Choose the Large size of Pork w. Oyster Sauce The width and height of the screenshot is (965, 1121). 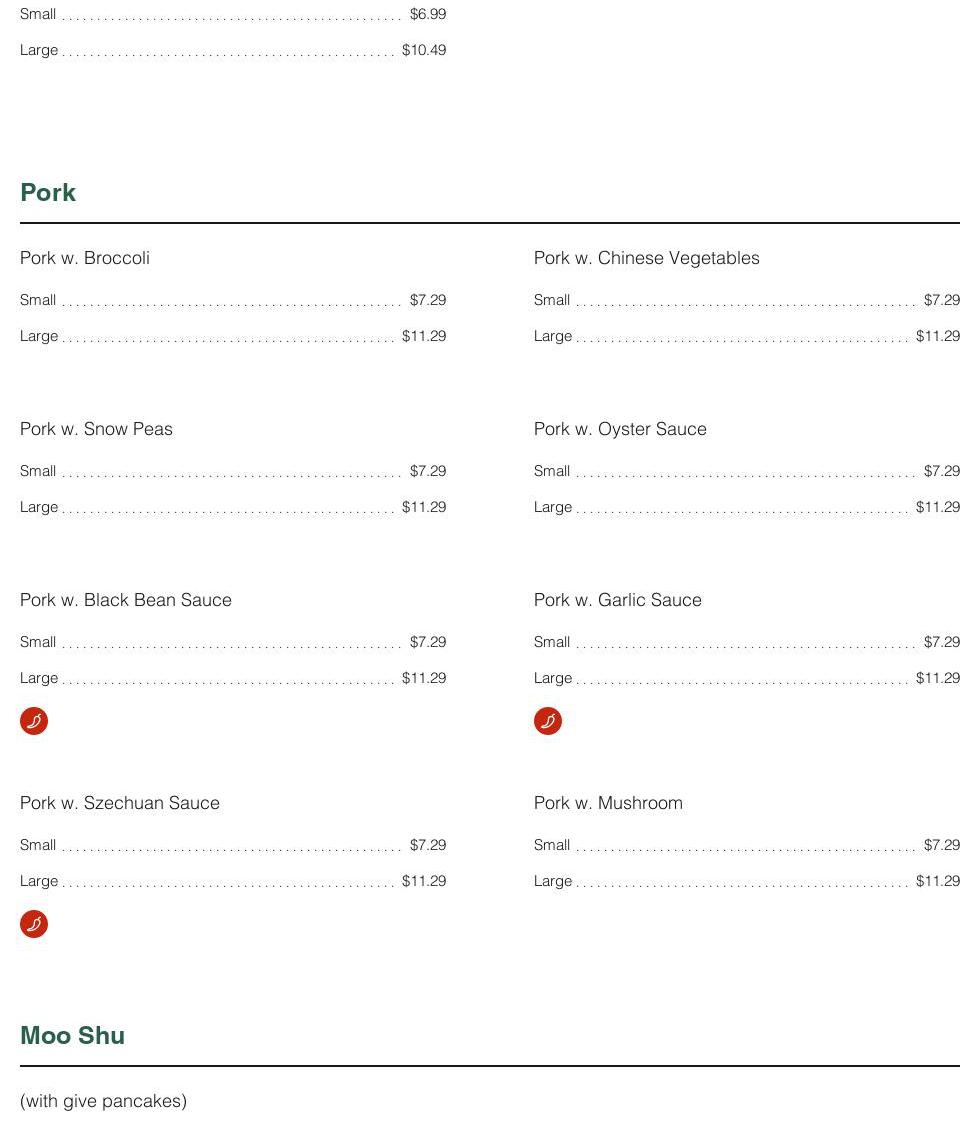tap(553, 507)
